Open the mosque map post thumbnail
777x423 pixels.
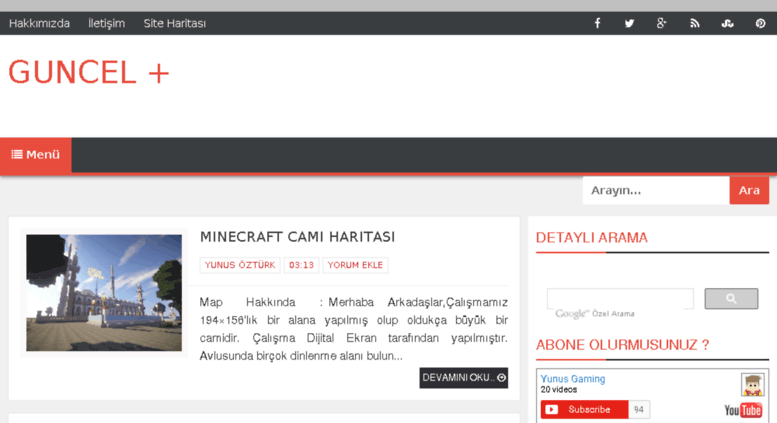pyautogui.click(x=104, y=293)
